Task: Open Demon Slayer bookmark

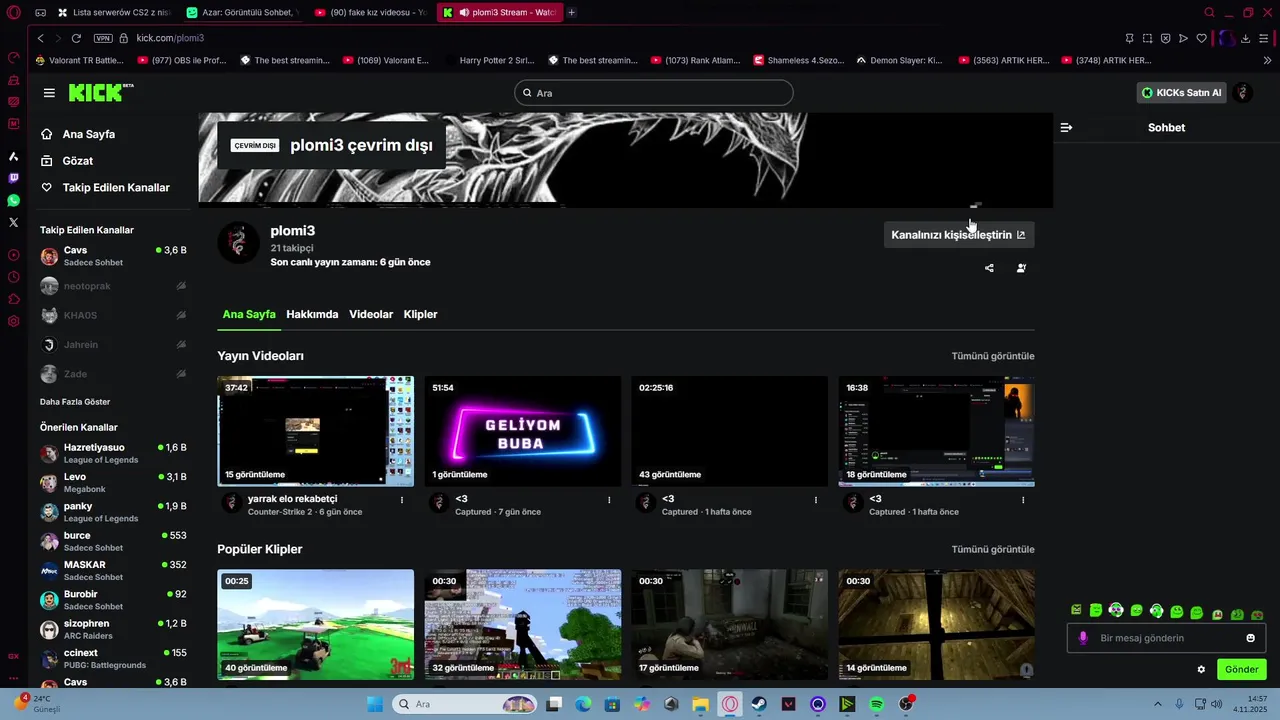Action: point(899,60)
